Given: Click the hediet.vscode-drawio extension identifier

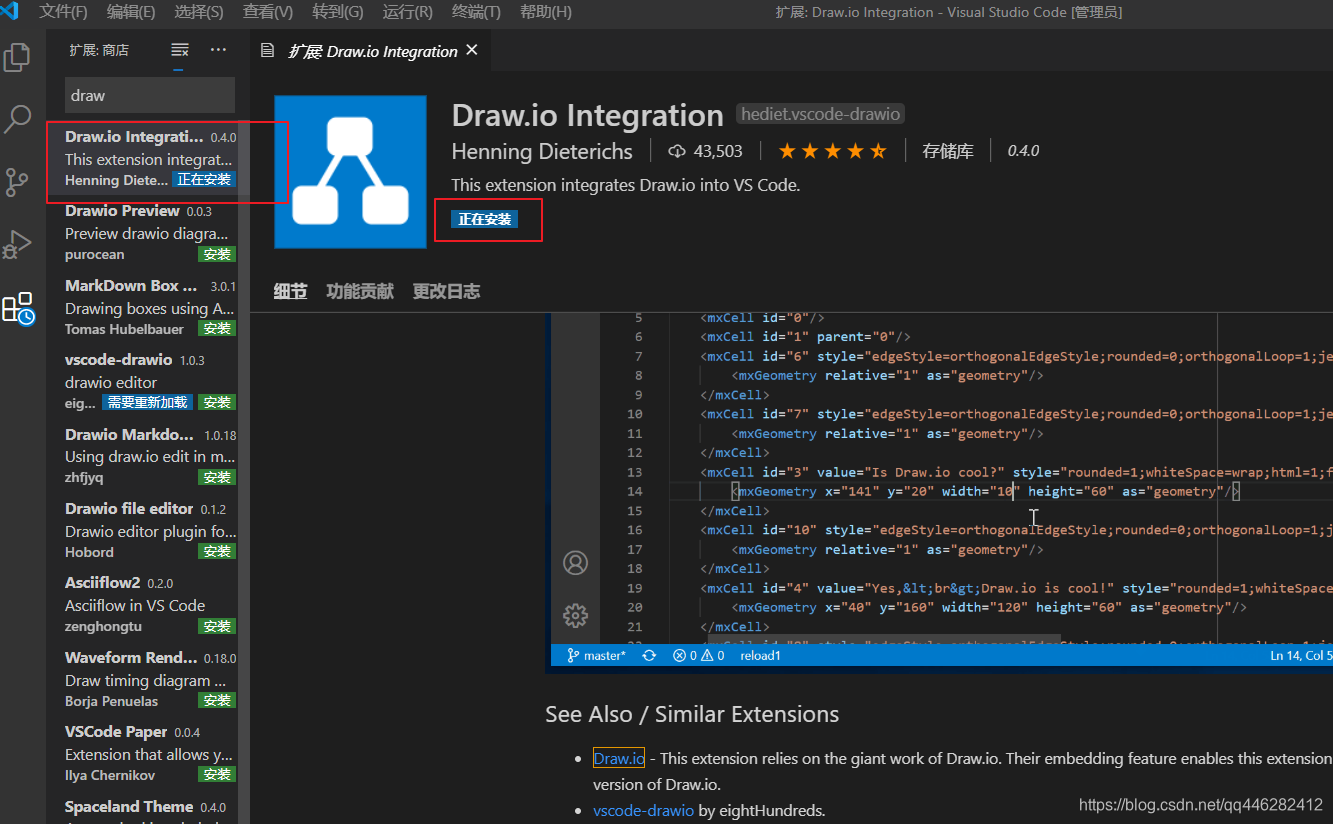Looking at the screenshot, I should coord(821,114).
